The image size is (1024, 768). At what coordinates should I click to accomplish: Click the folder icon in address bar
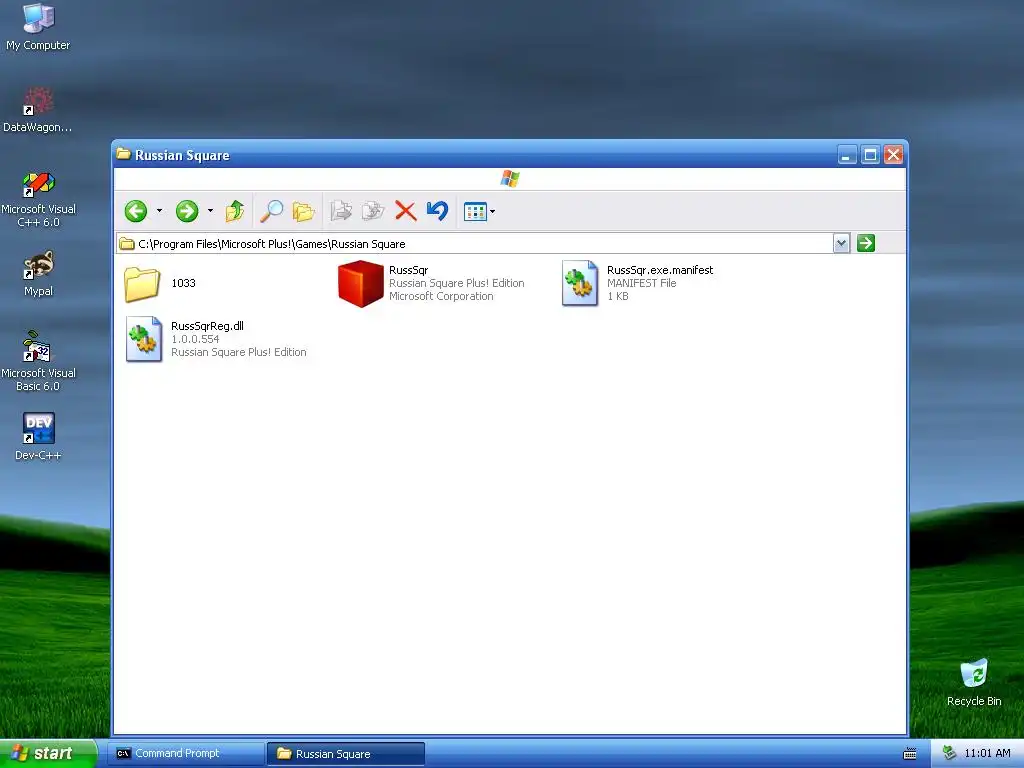(x=127, y=244)
